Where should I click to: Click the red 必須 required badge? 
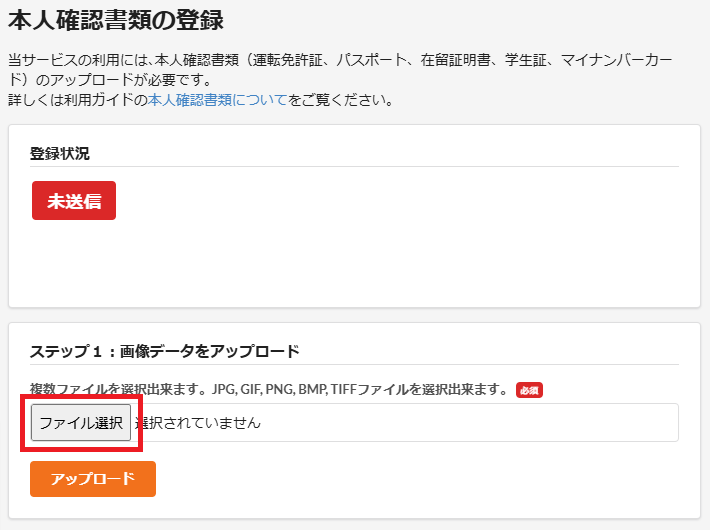529,390
